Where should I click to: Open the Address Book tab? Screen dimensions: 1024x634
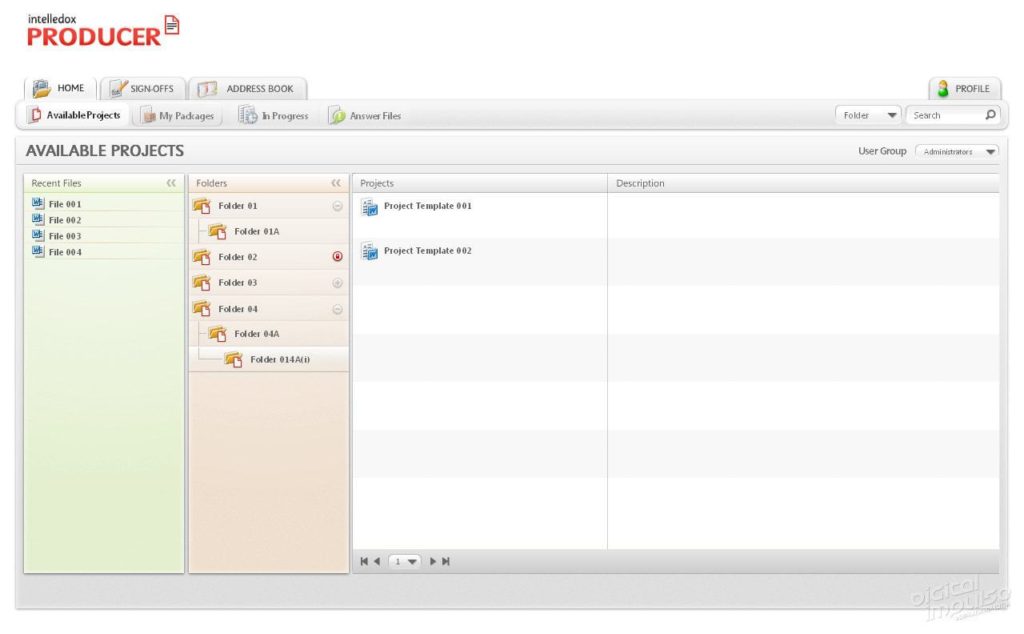(247, 88)
